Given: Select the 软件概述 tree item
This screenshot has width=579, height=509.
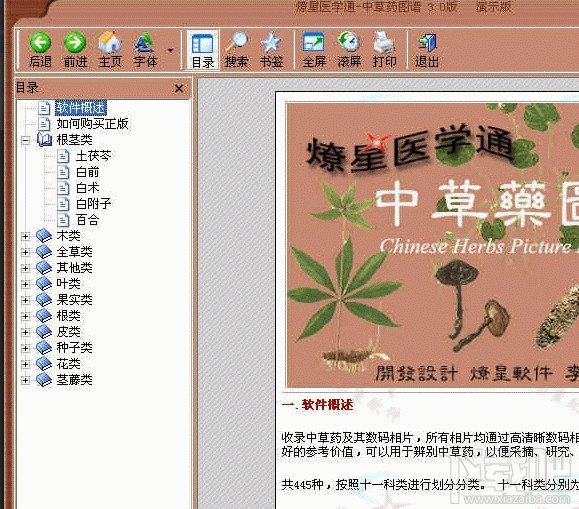Looking at the screenshot, I should tap(81, 107).
